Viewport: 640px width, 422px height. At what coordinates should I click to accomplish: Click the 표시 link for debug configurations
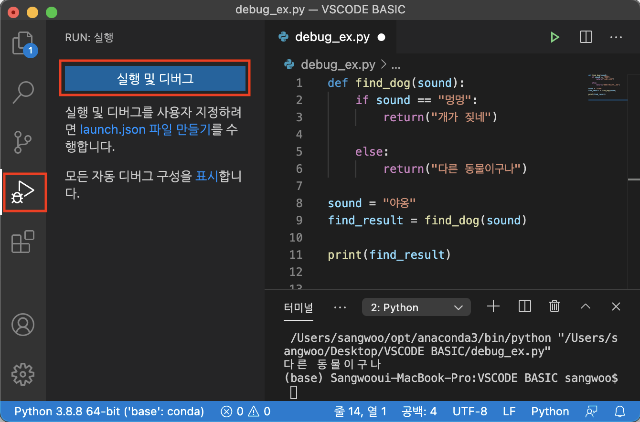[x=207, y=176]
